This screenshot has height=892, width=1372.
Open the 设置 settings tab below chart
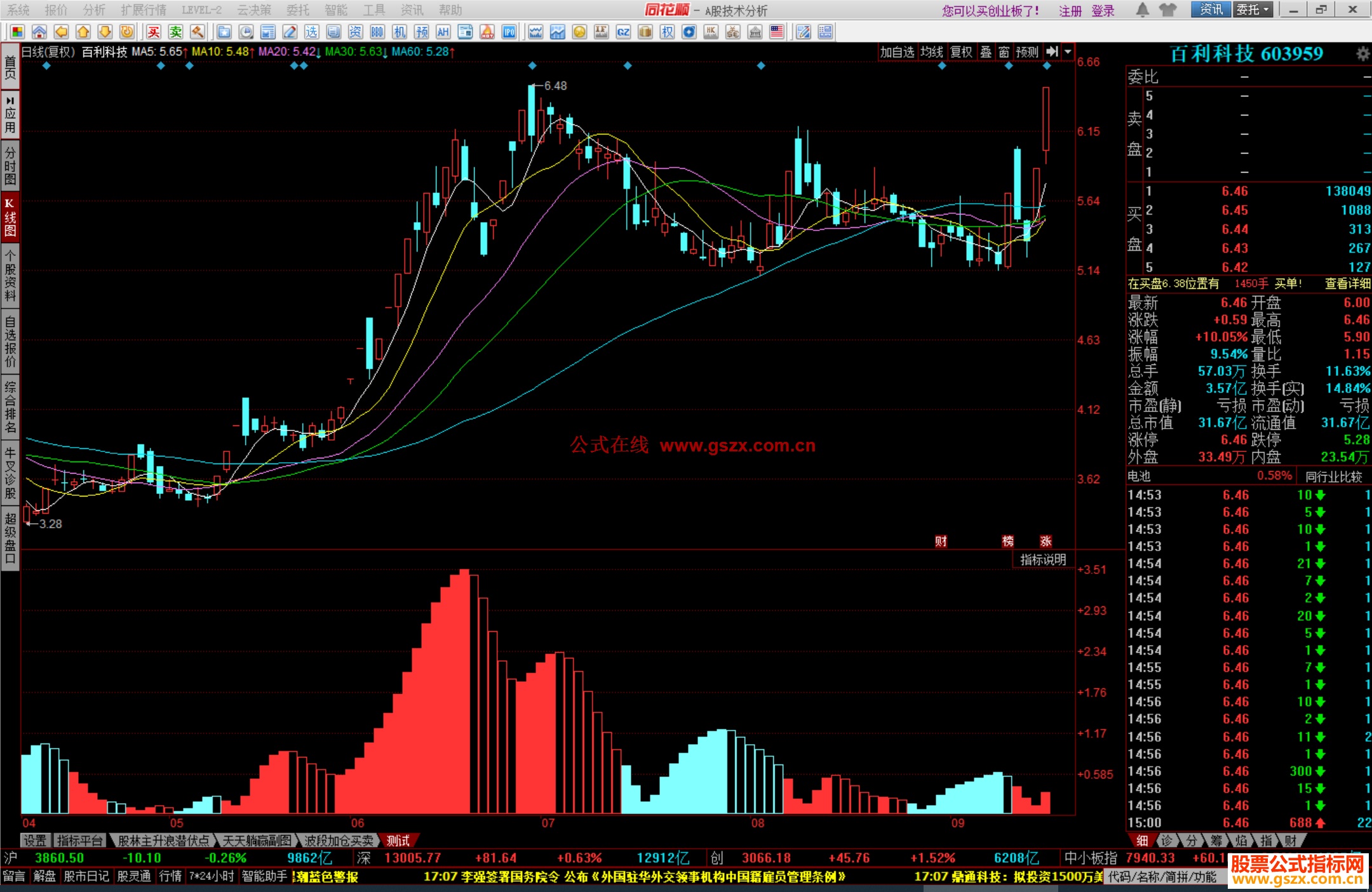pyautogui.click(x=35, y=841)
